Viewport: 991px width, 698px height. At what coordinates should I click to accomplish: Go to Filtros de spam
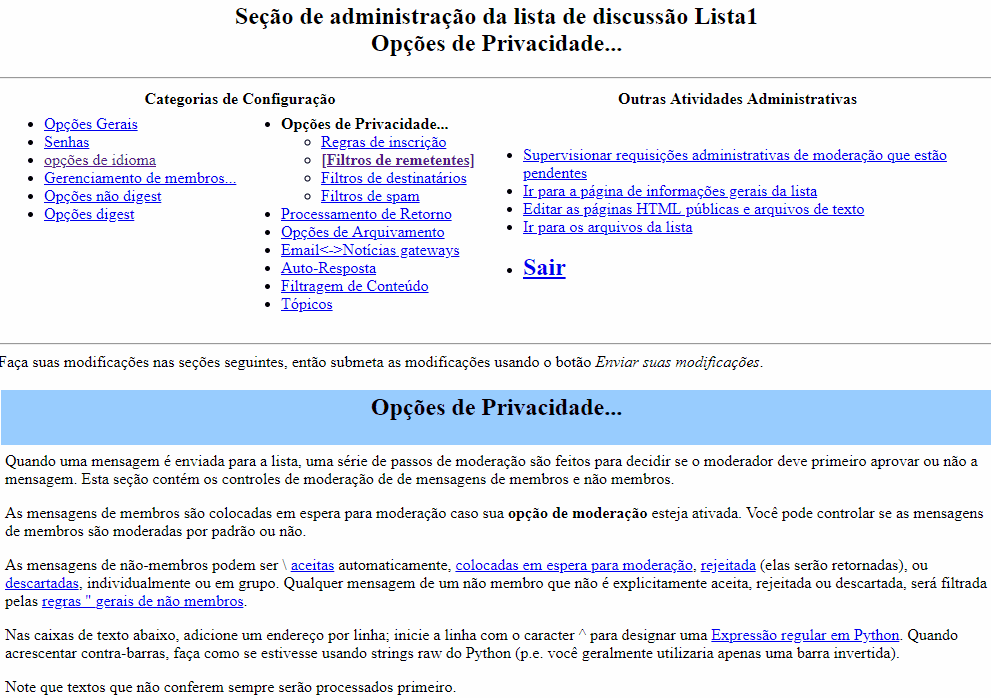tap(370, 196)
